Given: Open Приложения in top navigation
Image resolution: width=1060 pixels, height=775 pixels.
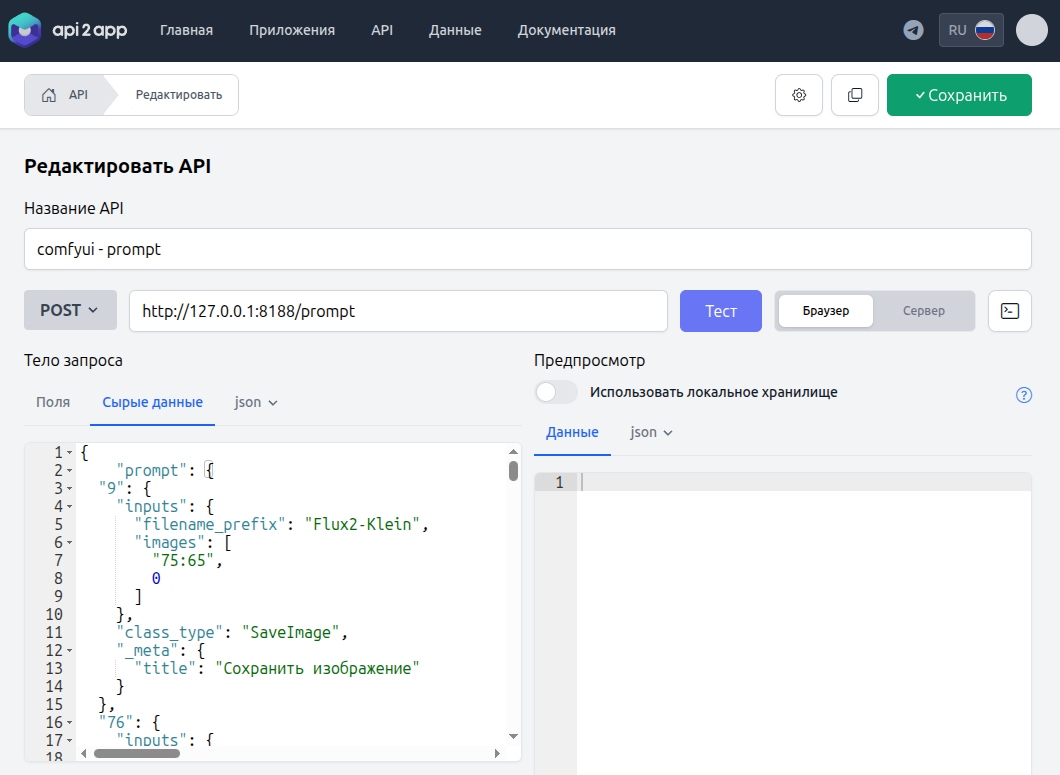Looking at the screenshot, I should 292,30.
